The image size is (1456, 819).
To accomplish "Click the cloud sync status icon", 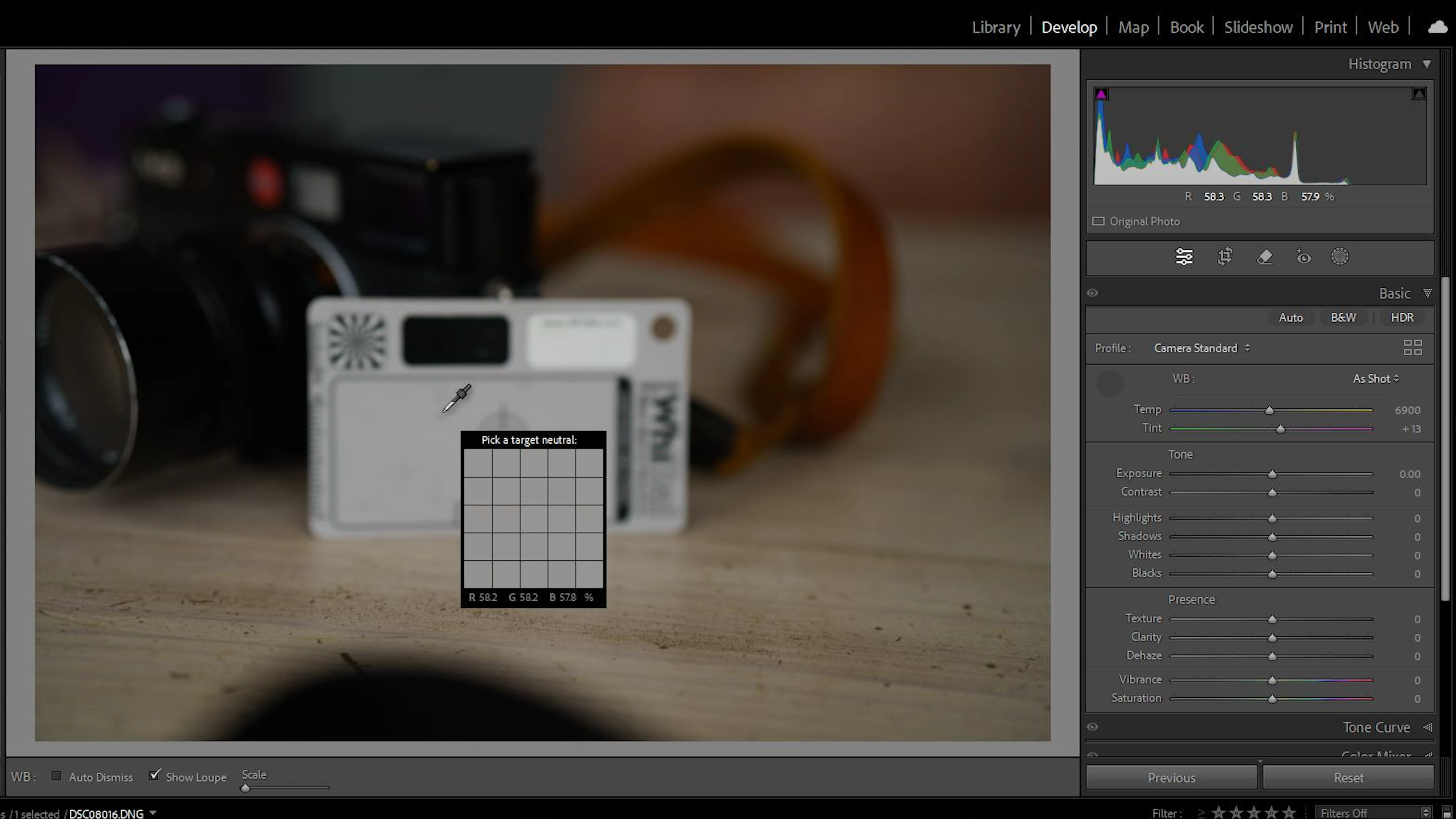I will pyautogui.click(x=1437, y=27).
